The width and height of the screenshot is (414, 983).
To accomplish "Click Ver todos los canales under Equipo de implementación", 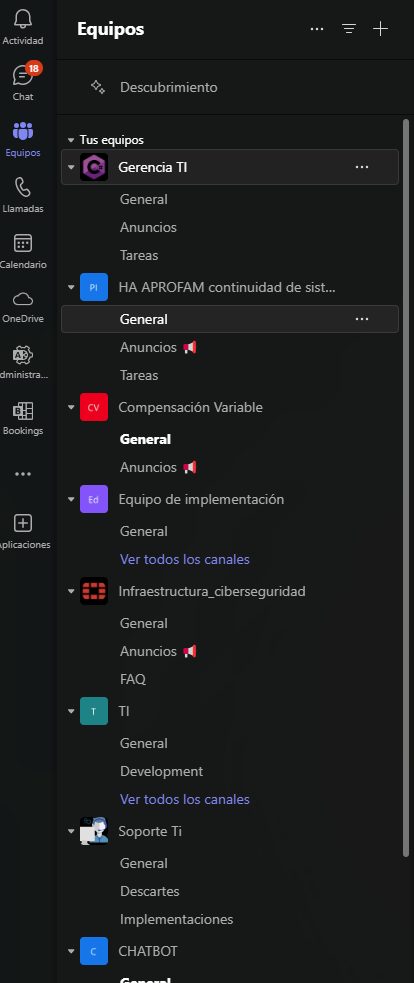I will (184, 559).
